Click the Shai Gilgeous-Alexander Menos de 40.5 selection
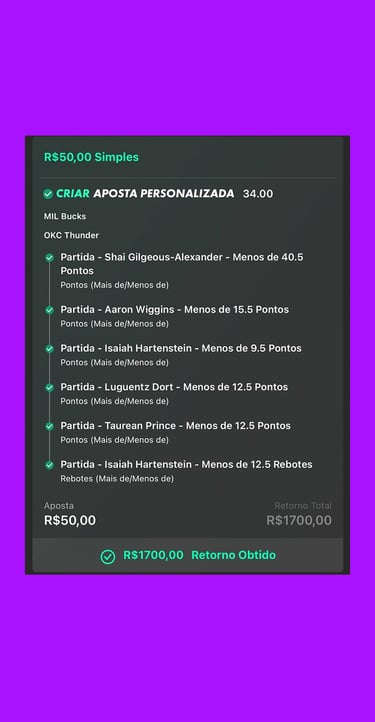 coord(182,264)
